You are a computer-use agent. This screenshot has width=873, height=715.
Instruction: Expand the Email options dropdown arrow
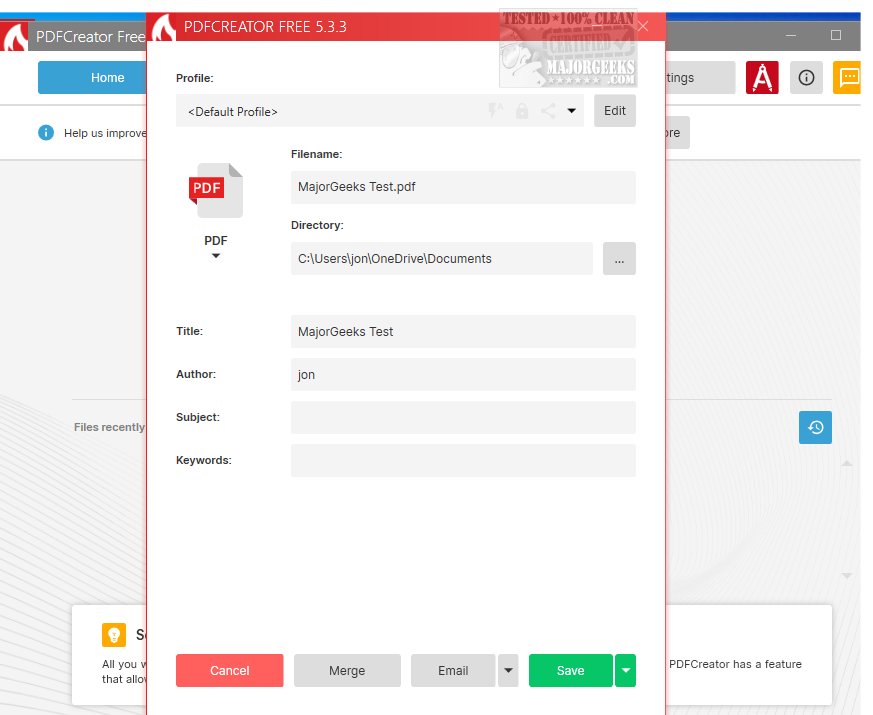tap(508, 670)
